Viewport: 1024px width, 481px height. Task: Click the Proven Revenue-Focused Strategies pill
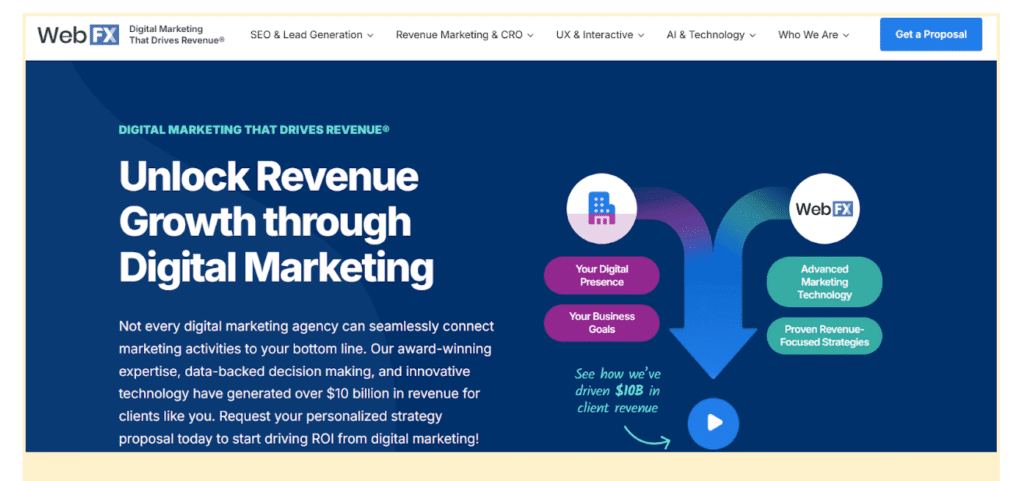click(824, 335)
